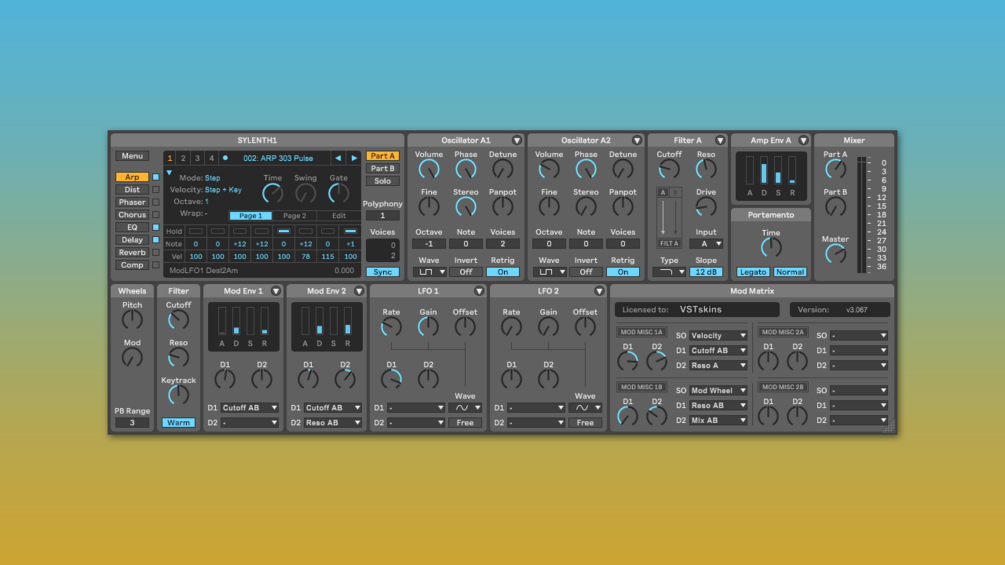The image size is (1005, 565).
Task: Select preset slot 2
Action: pos(183,158)
